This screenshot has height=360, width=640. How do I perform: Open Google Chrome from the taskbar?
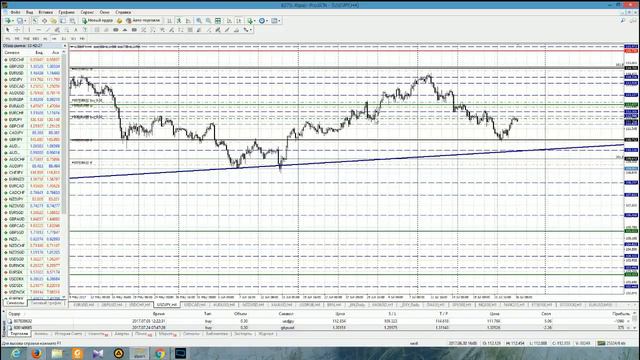click(x=160, y=353)
